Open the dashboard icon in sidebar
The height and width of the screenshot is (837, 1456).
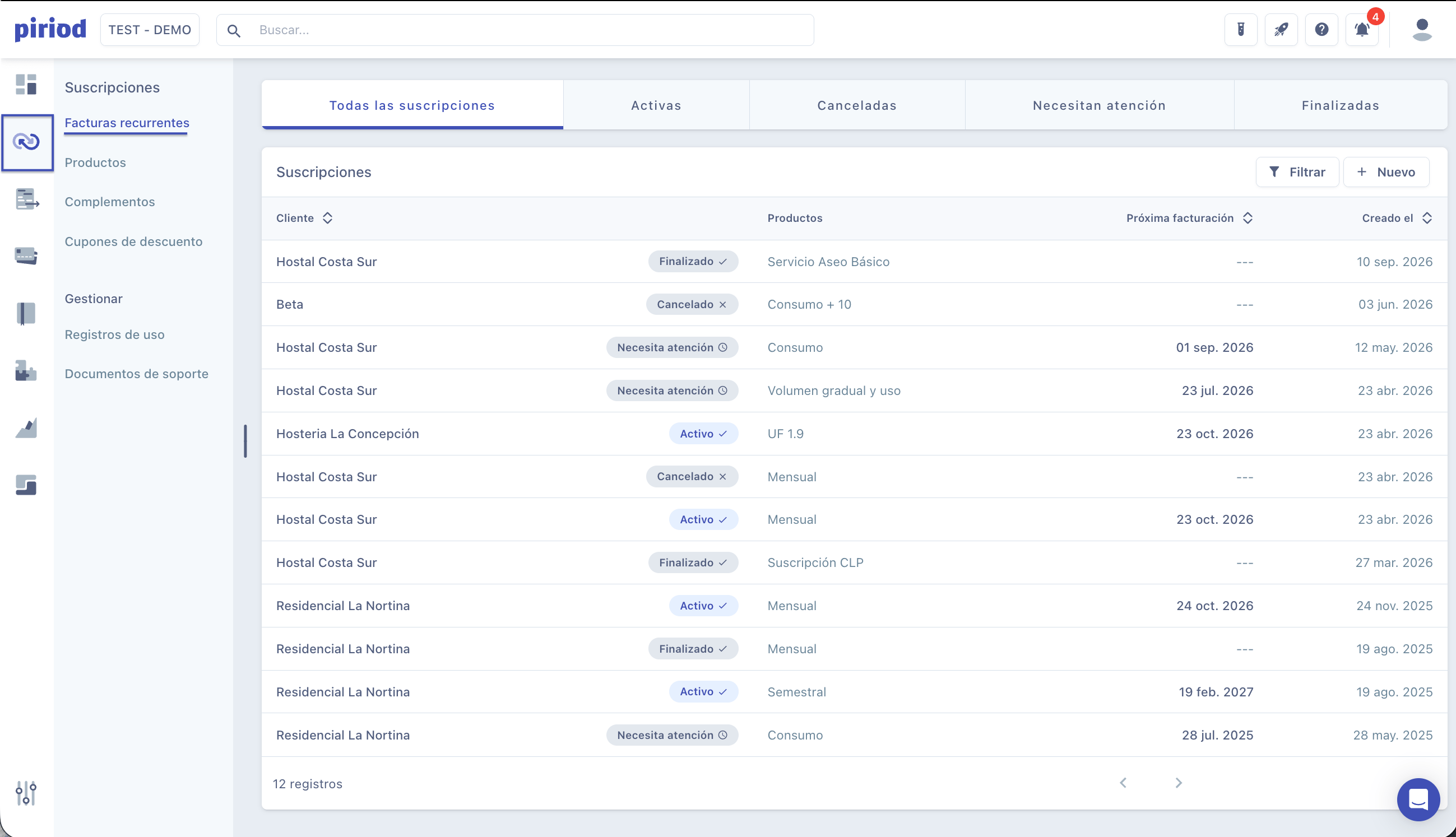click(26, 85)
